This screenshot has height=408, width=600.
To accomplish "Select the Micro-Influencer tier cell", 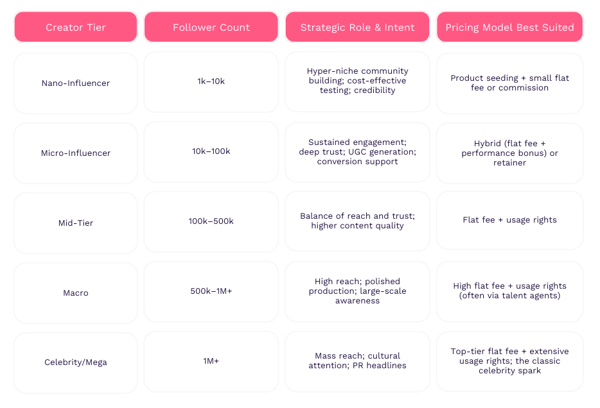I will [x=76, y=152].
